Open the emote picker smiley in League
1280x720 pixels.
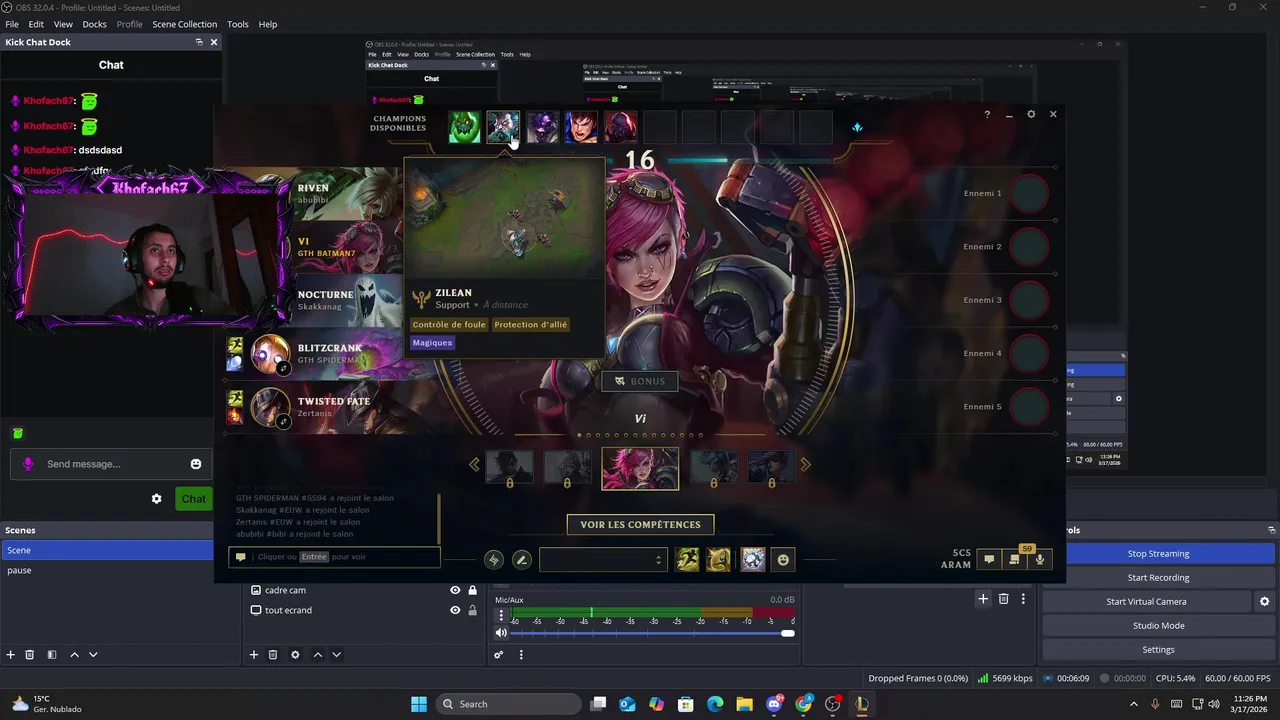click(783, 560)
